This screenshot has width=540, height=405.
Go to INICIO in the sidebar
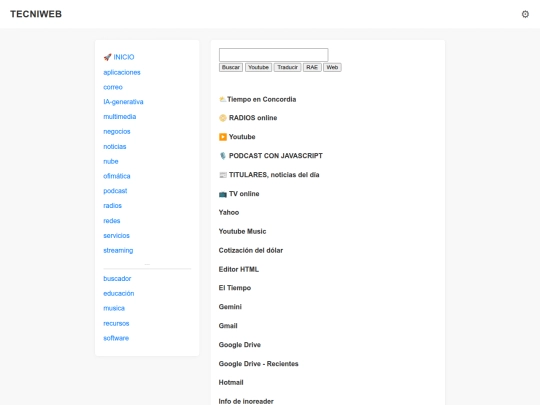[124, 57]
